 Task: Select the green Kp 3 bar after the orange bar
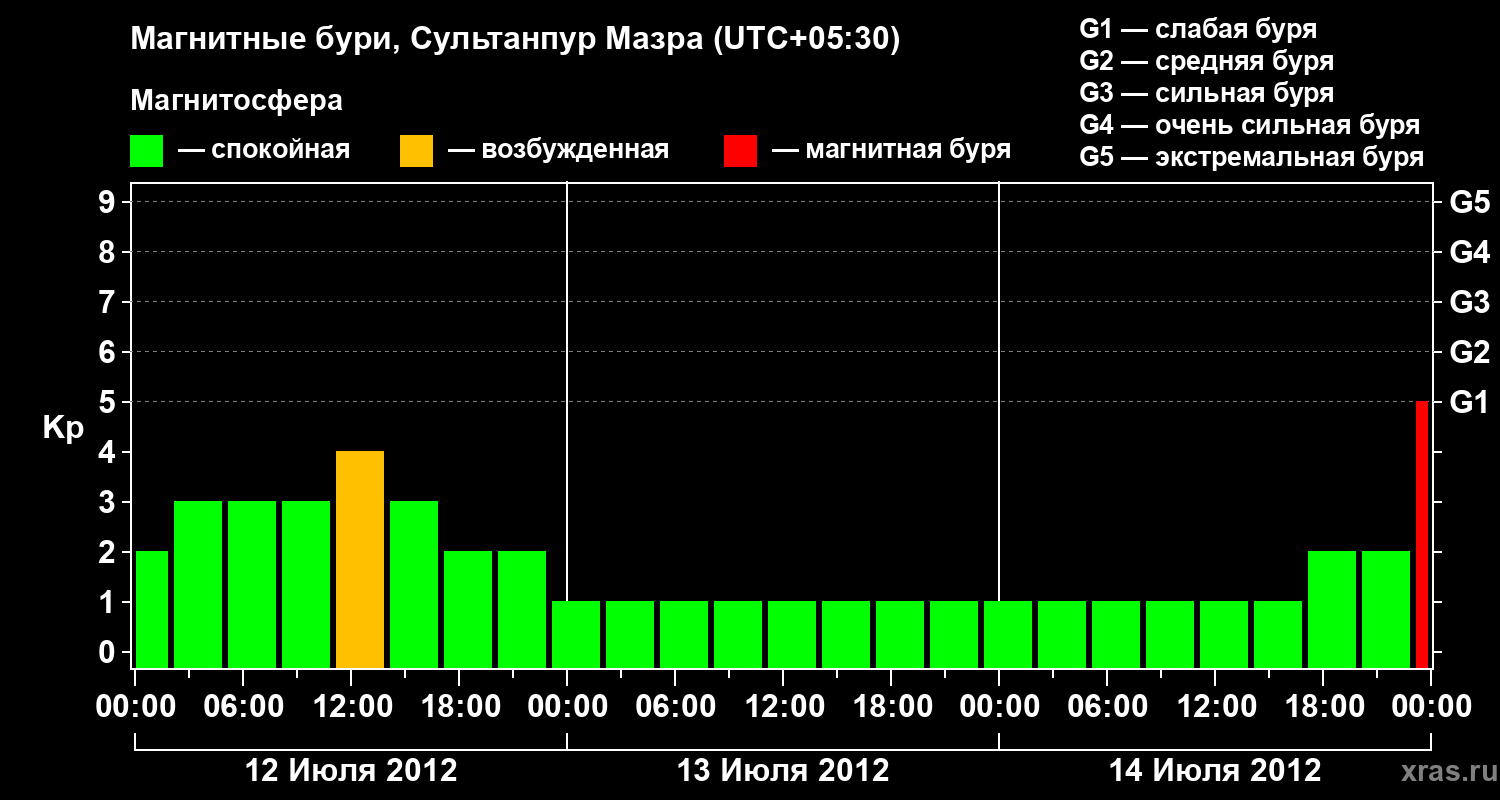coord(414,585)
